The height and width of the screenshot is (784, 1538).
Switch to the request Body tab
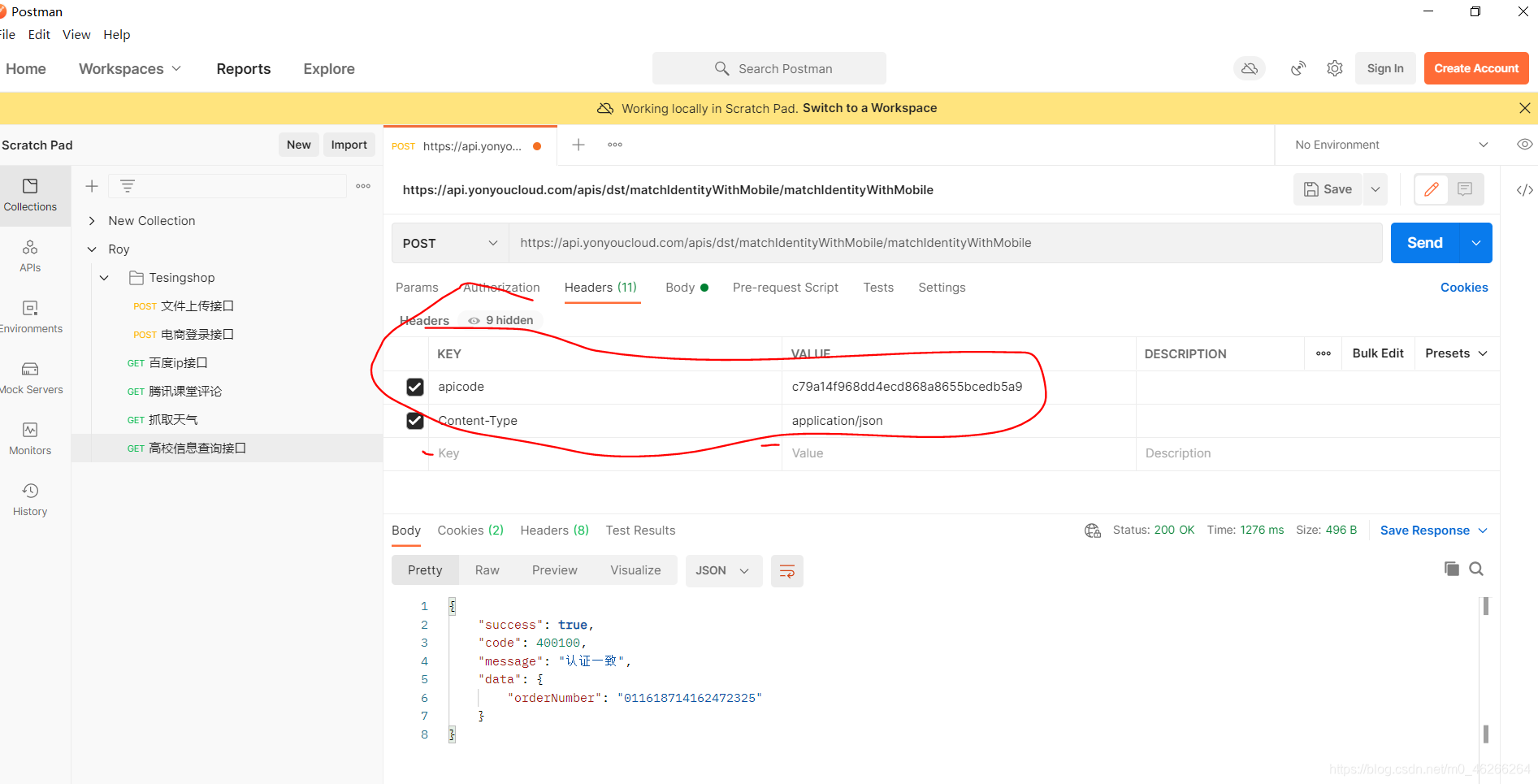coord(687,288)
